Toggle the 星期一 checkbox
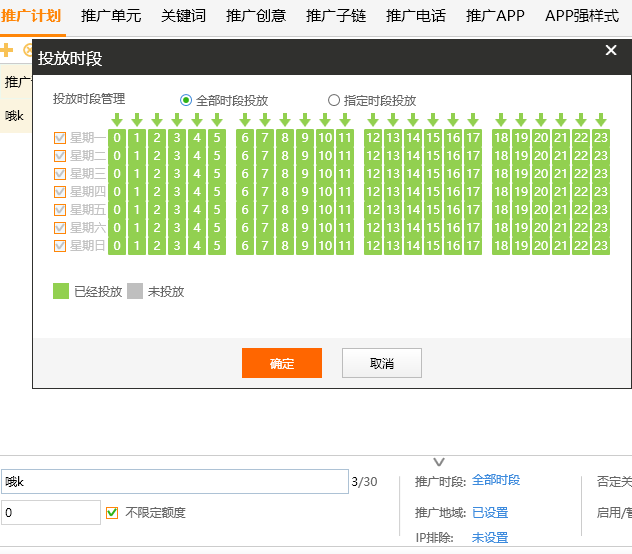This screenshot has height=554, width=632. point(60,138)
